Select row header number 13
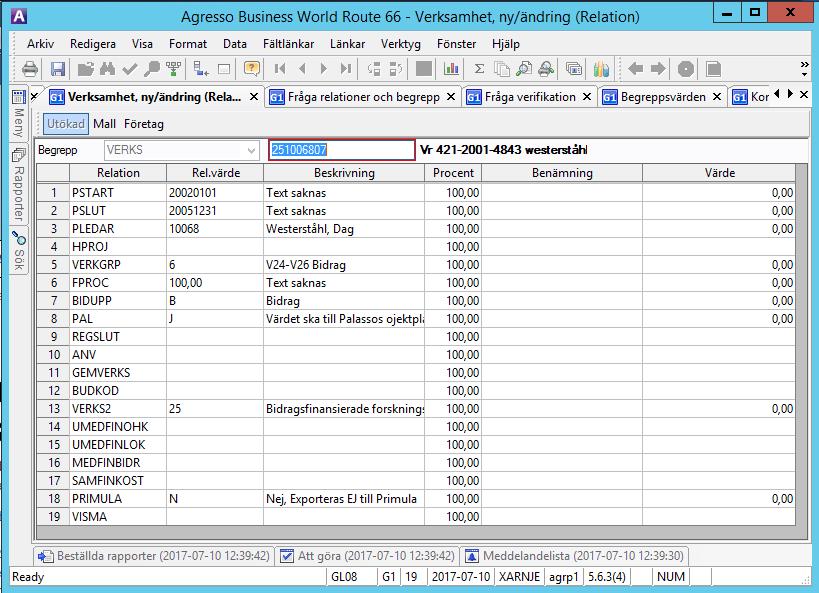Image resolution: width=819 pixels, height=593 pixels. pyautogui.click(x=53, y=409)
